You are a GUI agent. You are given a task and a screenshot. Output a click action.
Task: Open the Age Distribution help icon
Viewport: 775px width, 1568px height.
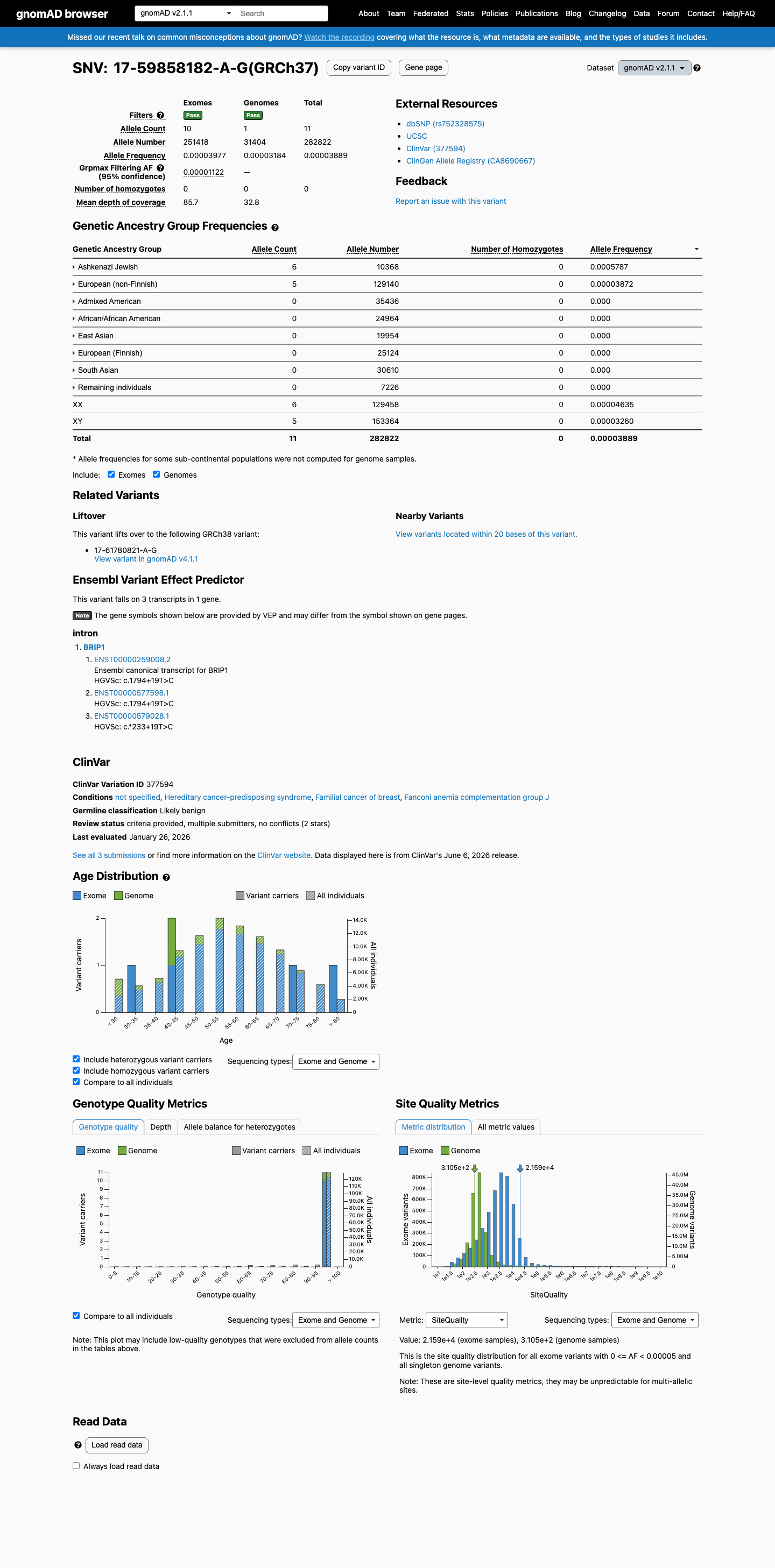pos(166,878)
